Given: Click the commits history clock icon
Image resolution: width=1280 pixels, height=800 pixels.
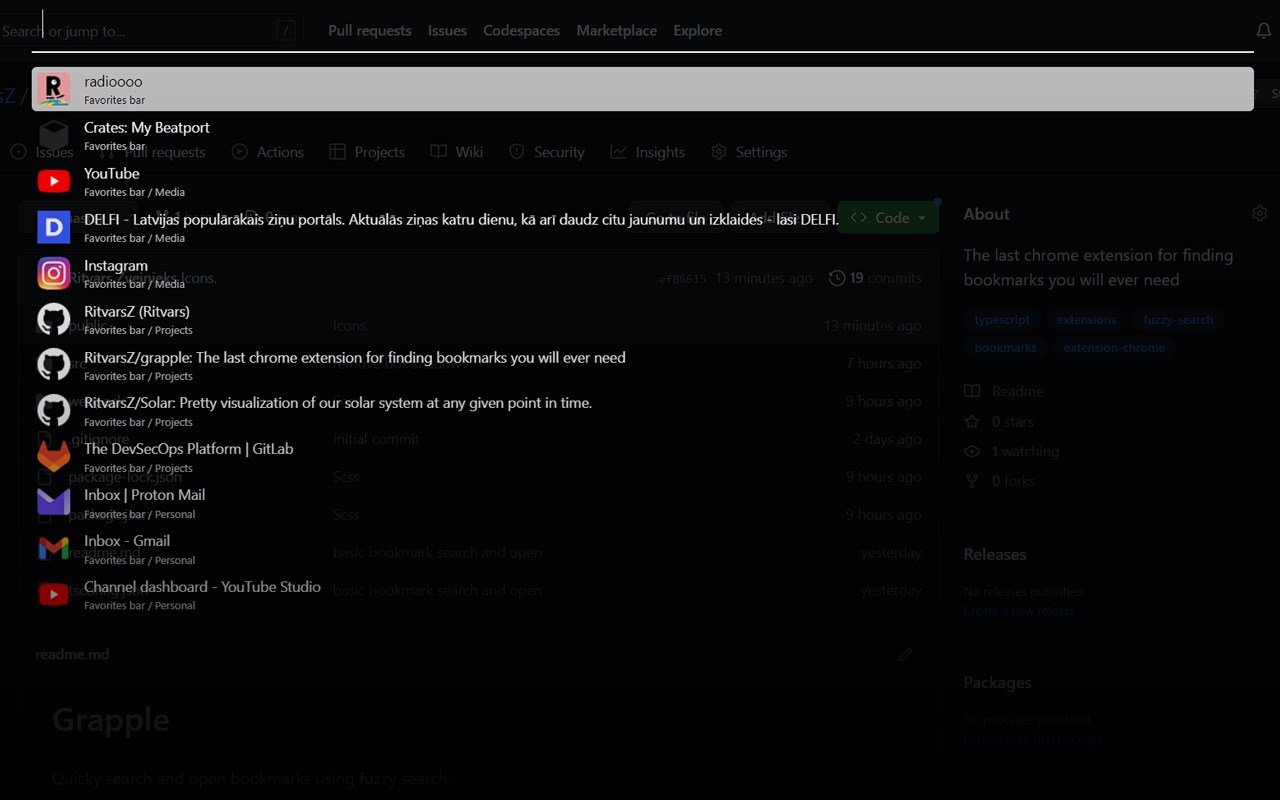Looking at the screenshot, I should (x=837, y=278).
